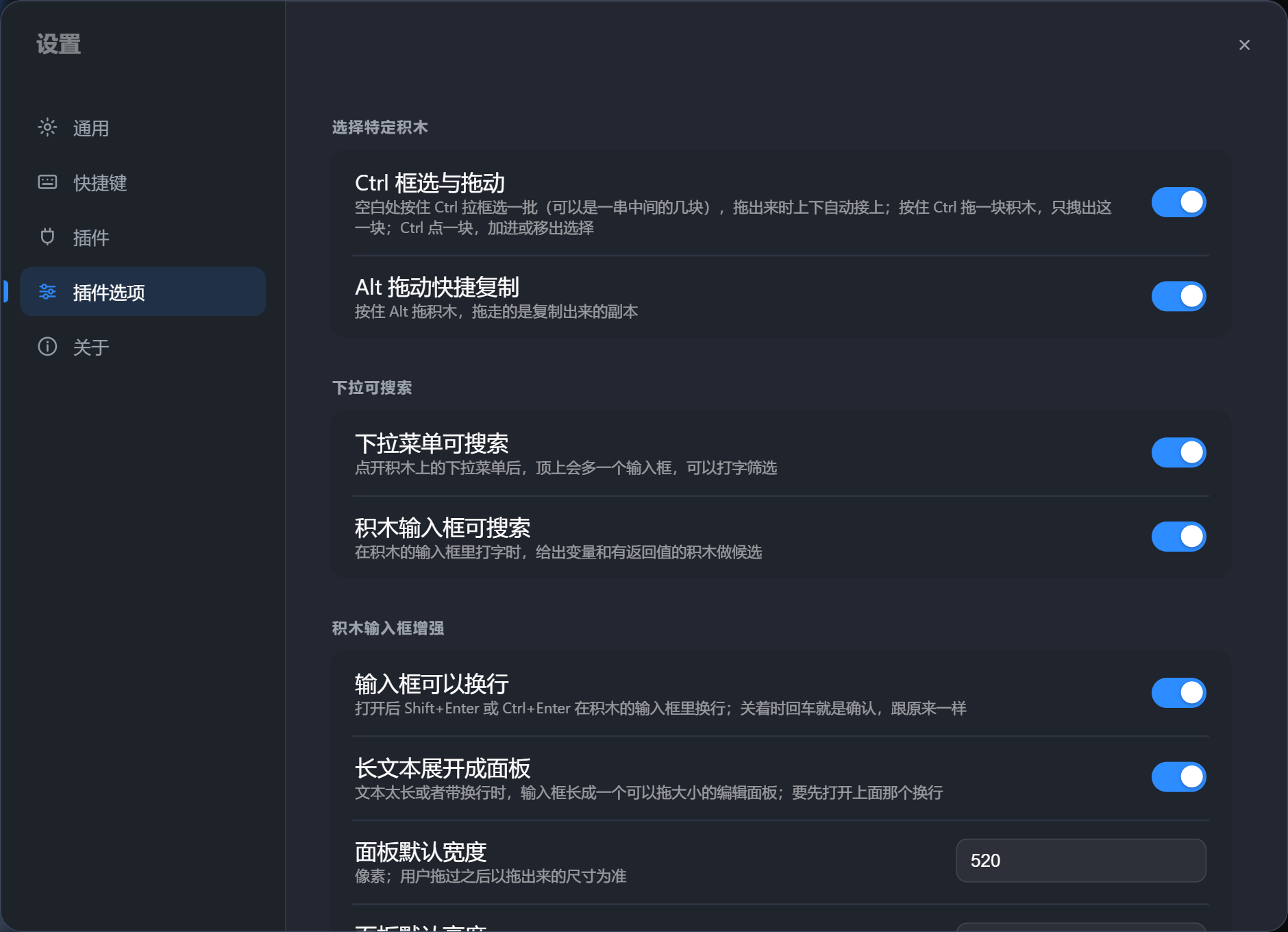Viewport: 1288px width, 932px height.
Task: Click the Alt 拖动快捷复制 option title
Action: pyautogui.click(x=437, y=287)
